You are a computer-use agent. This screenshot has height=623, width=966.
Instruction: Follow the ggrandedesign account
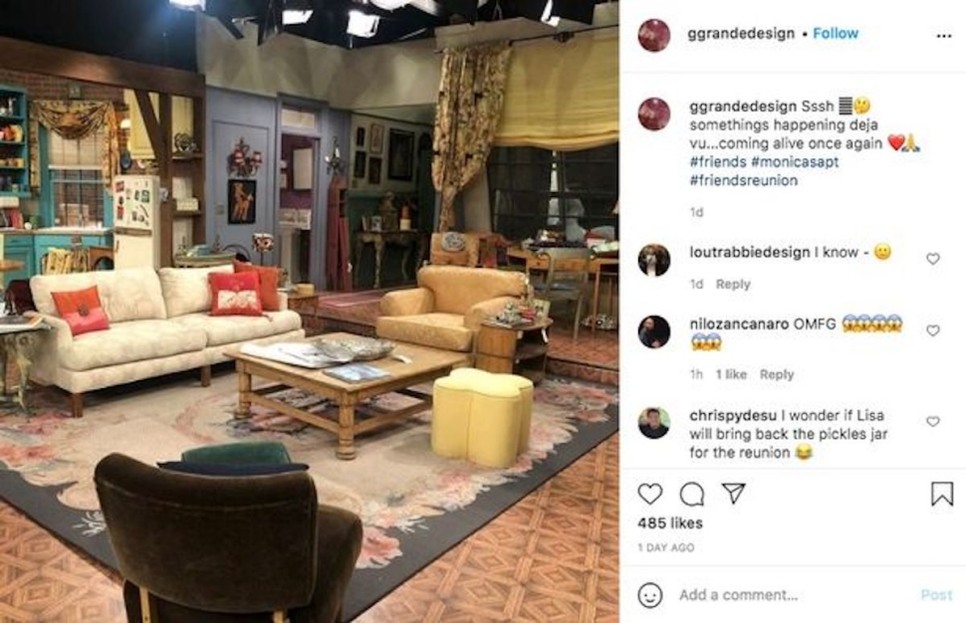[835, 33]
